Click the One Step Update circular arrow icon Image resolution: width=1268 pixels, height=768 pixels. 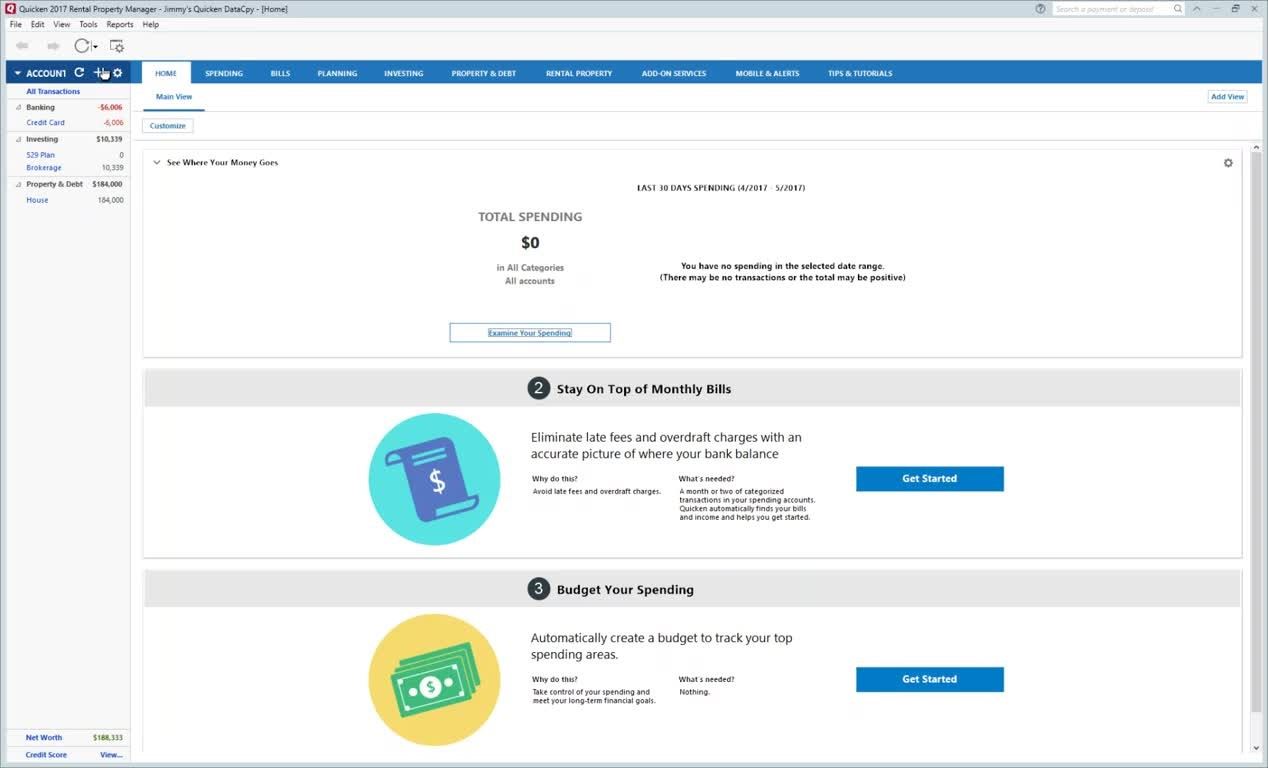[x=82, y=46]
